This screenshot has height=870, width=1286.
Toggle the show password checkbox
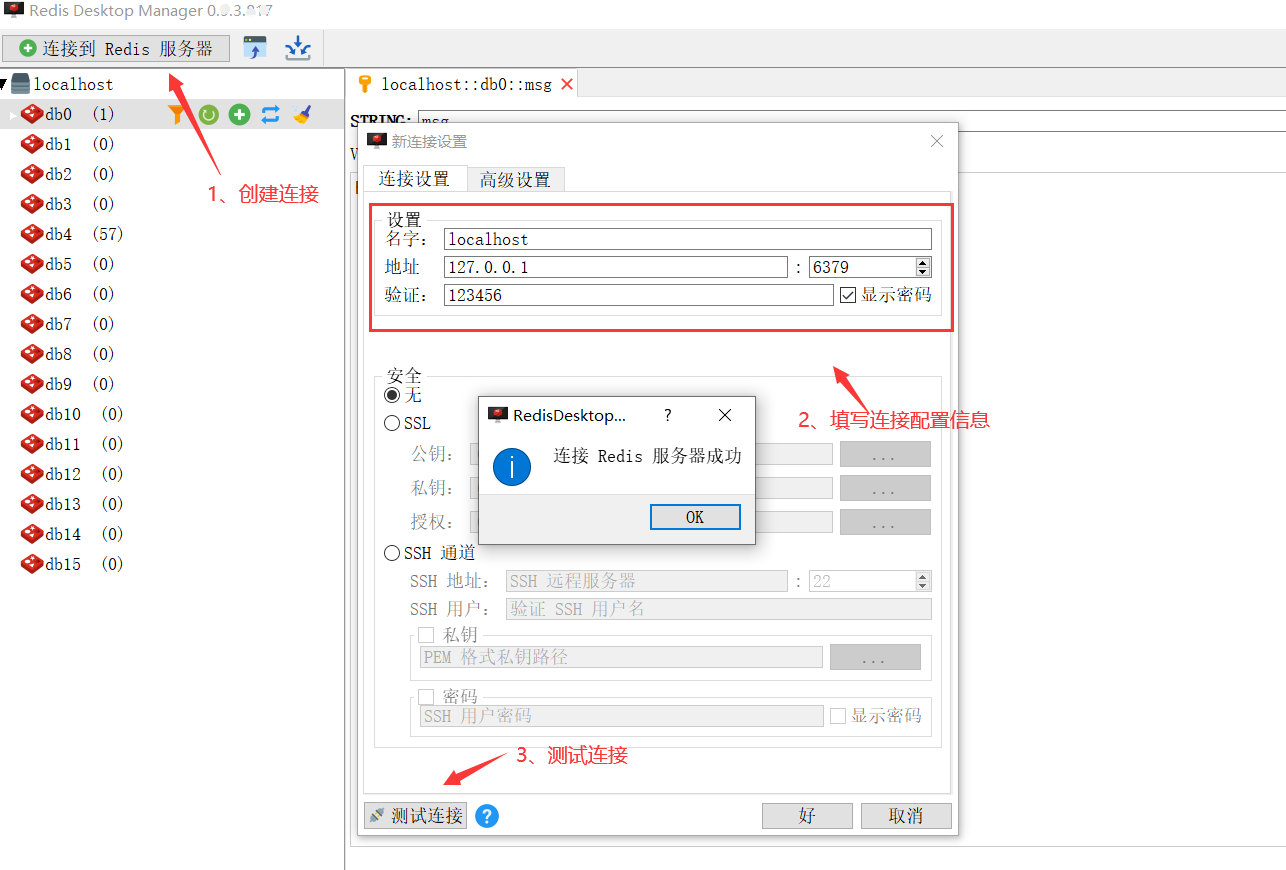tap(848, 295)
